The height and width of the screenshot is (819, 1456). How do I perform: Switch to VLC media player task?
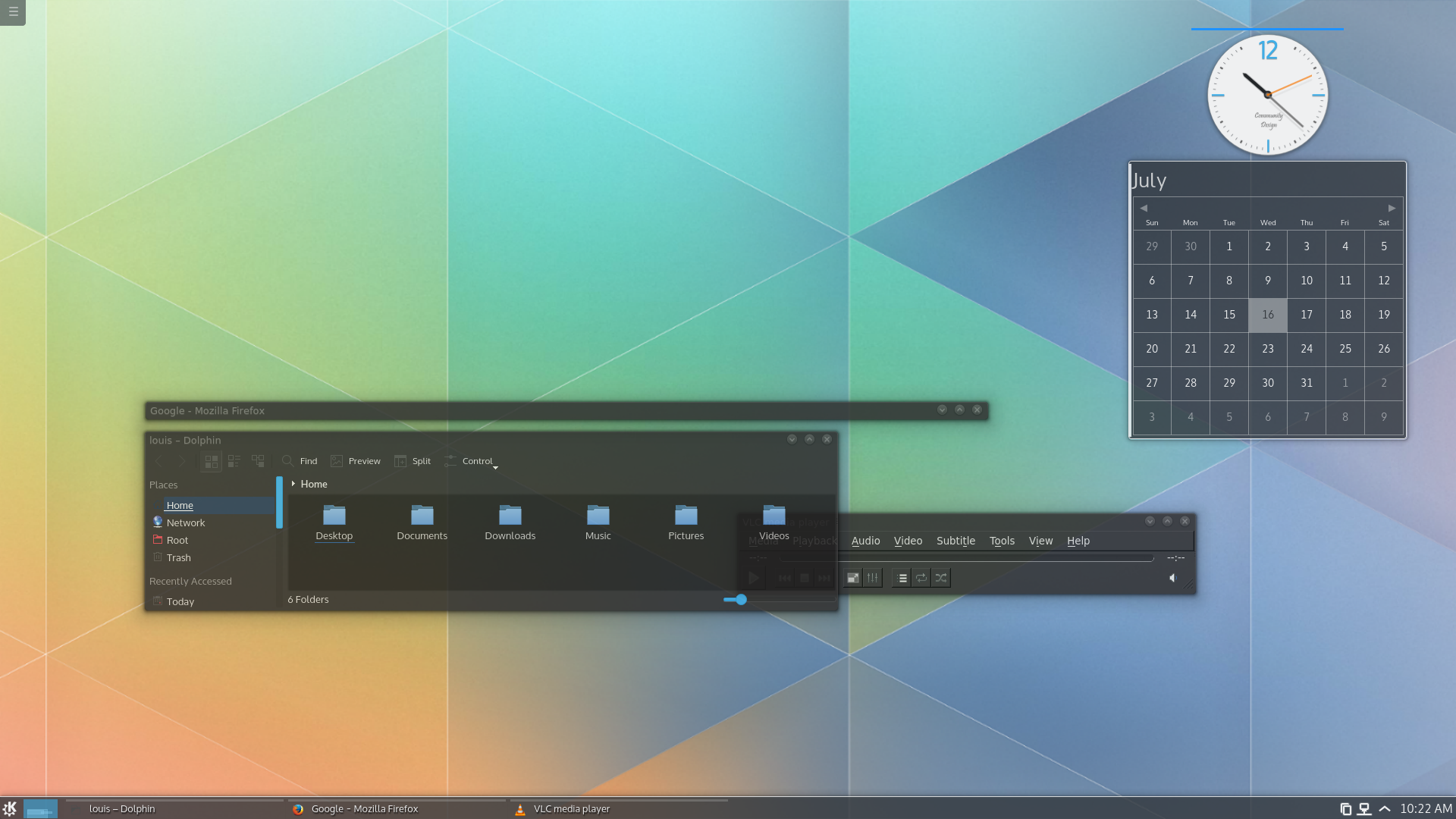click(619, 809)
